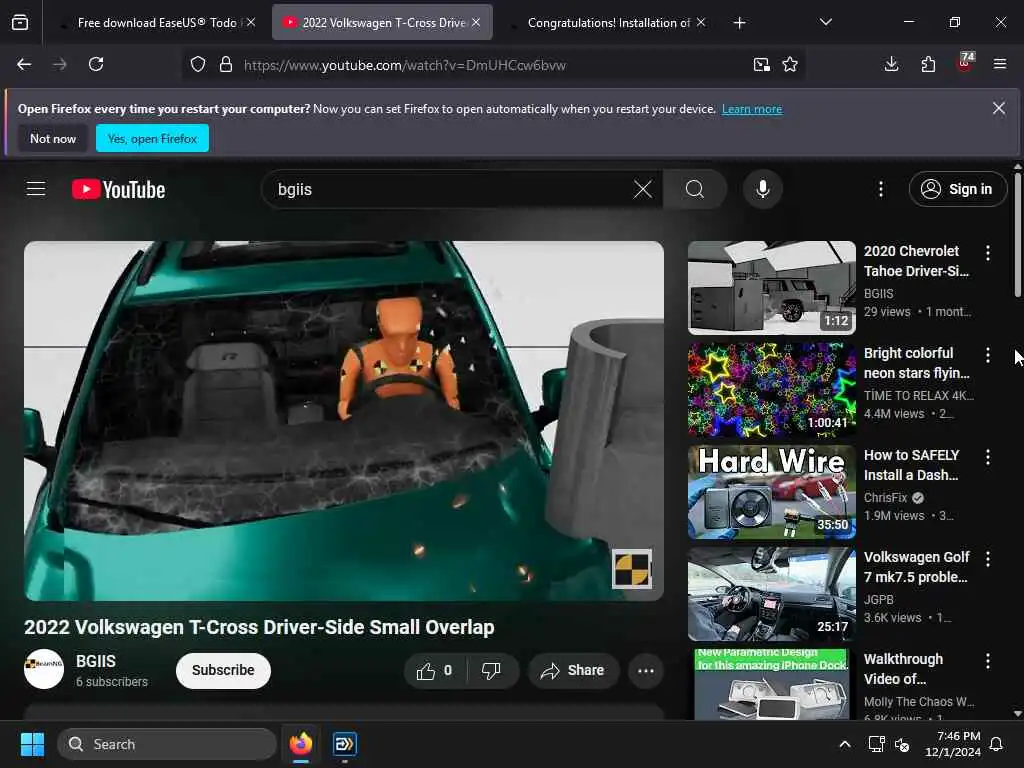
Task: Open Firefox View in the tab strip
Action: (x=20, y=23)
